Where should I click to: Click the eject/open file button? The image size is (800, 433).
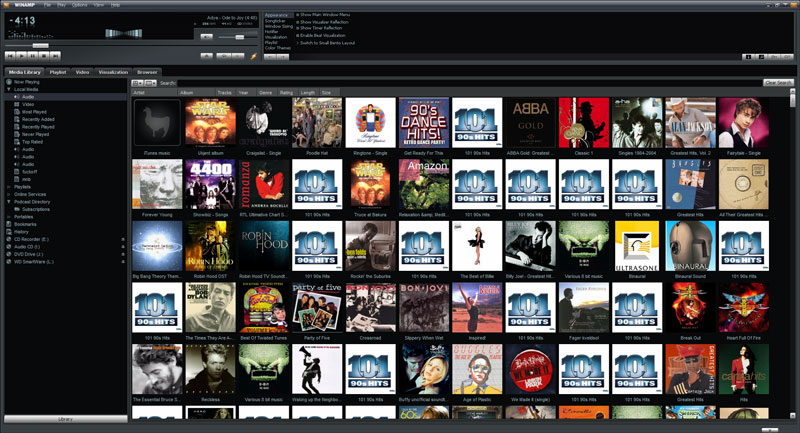(207, 56)
